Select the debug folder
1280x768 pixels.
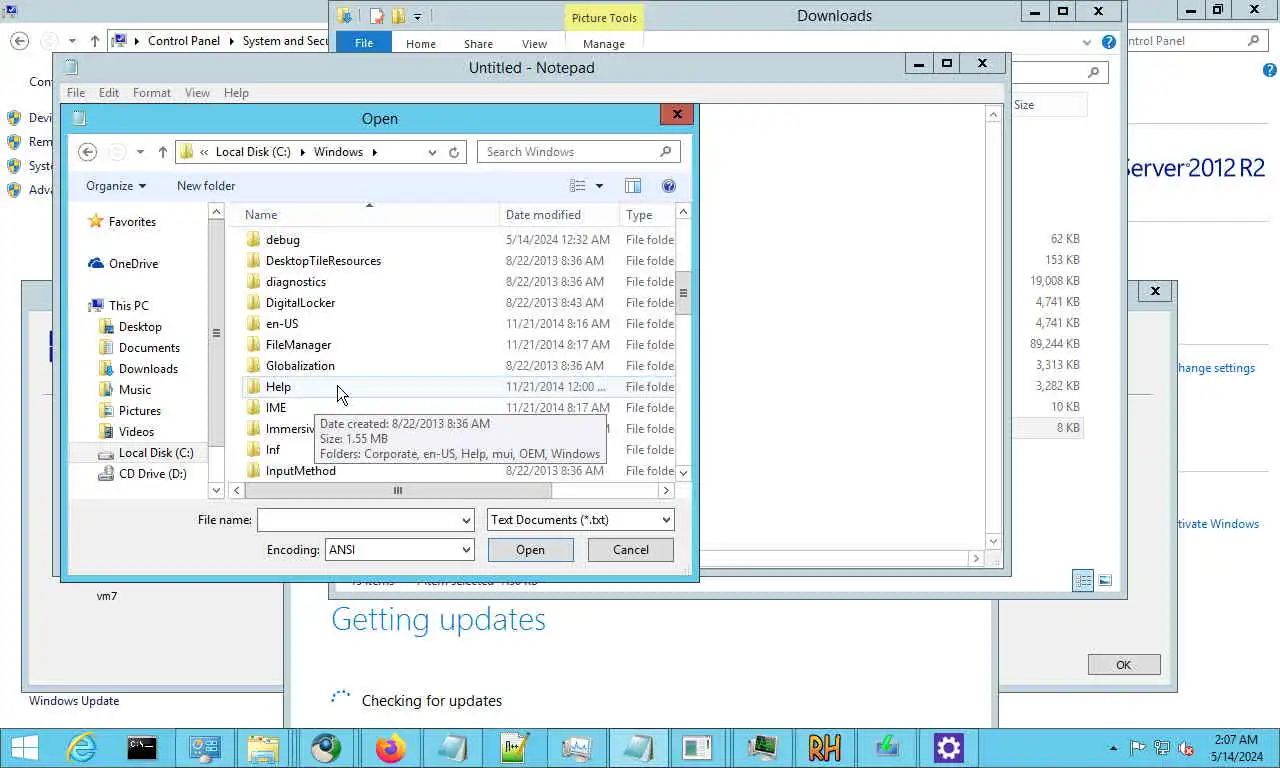click(283, 240)
